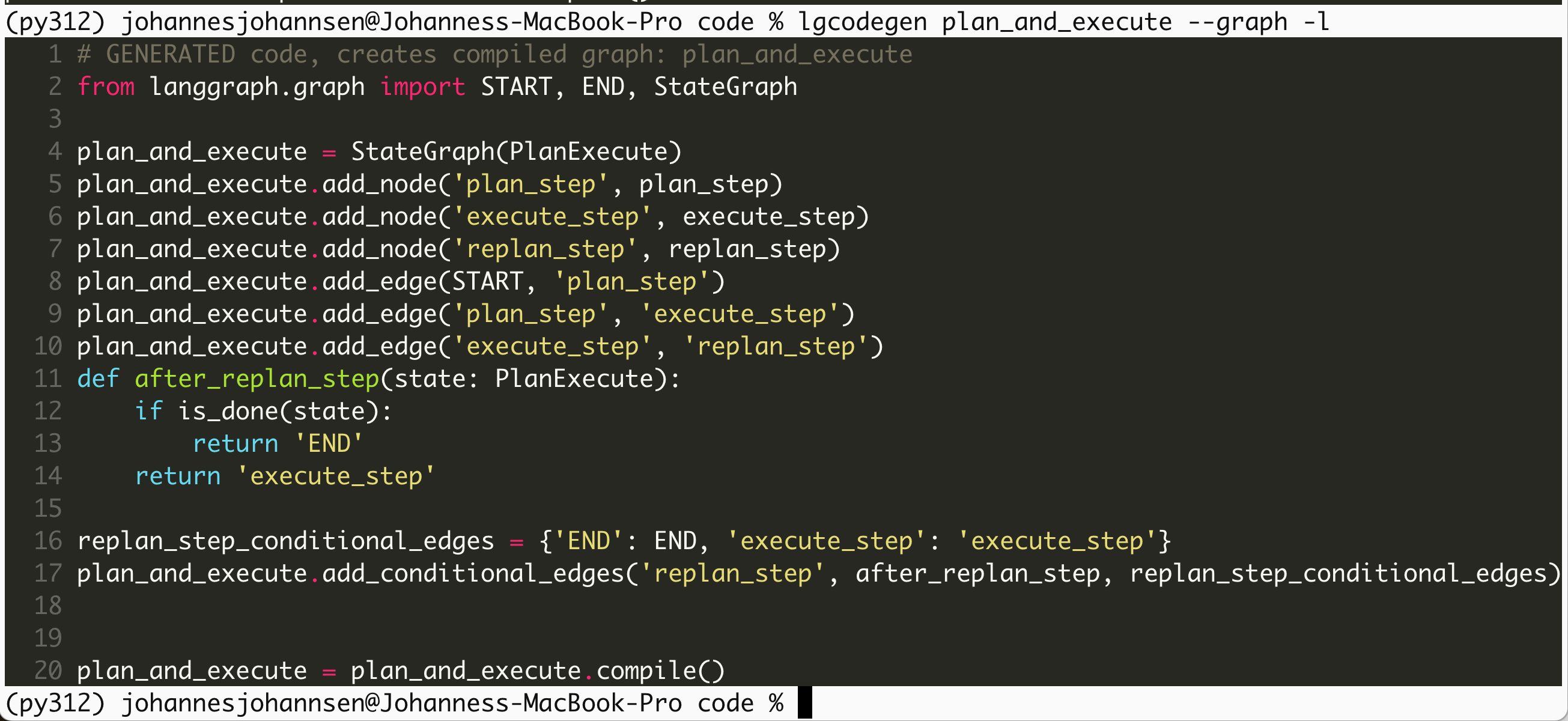The image size is (1568, 721).
Task: Click the 'plan_step' string in add_node line 5
Action: coord(529,184)
